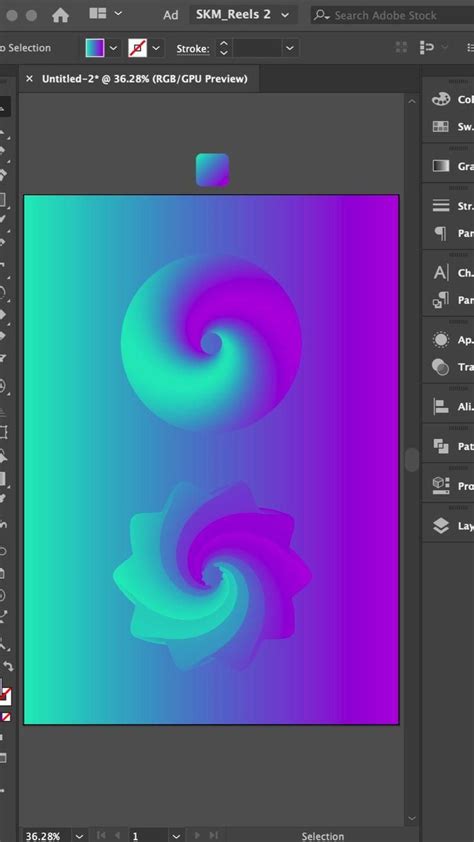
Task: Click the vertical scrollbar down arrow
Action: click(412, 818)
